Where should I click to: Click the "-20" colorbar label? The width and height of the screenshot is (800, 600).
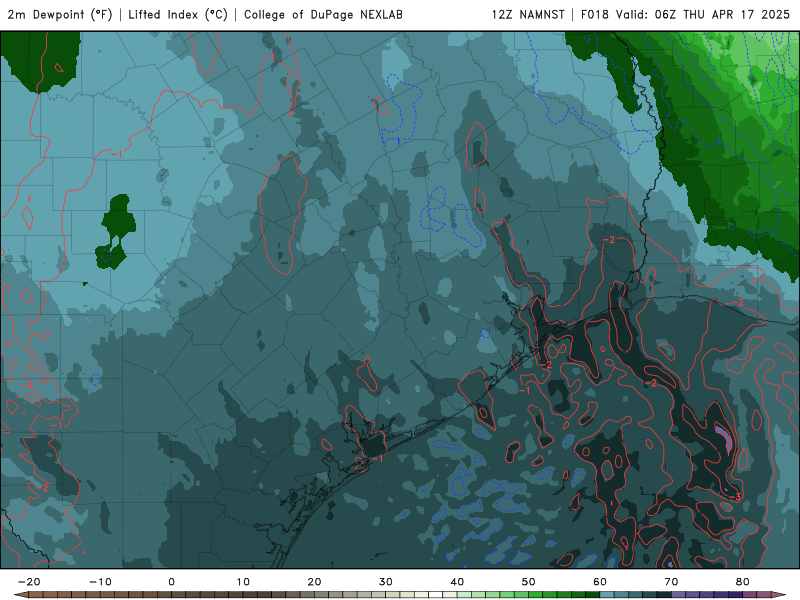(29, 582)
